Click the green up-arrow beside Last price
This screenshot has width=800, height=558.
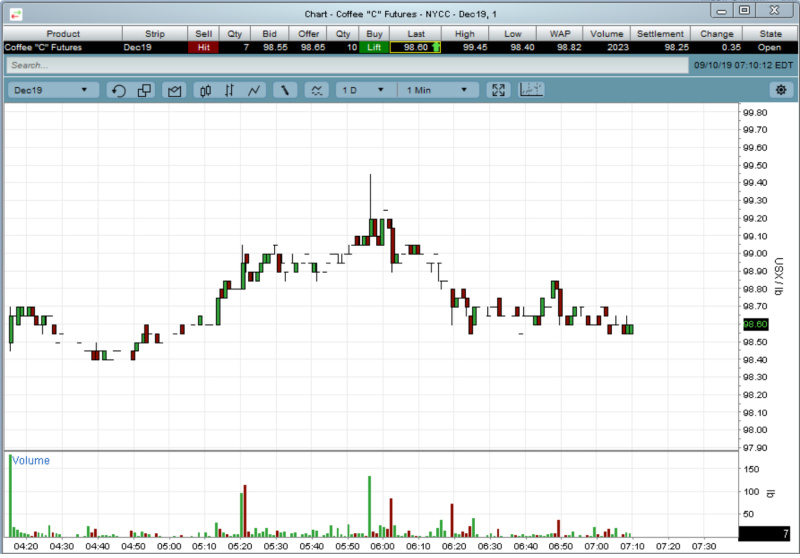[x=436, y=47]
